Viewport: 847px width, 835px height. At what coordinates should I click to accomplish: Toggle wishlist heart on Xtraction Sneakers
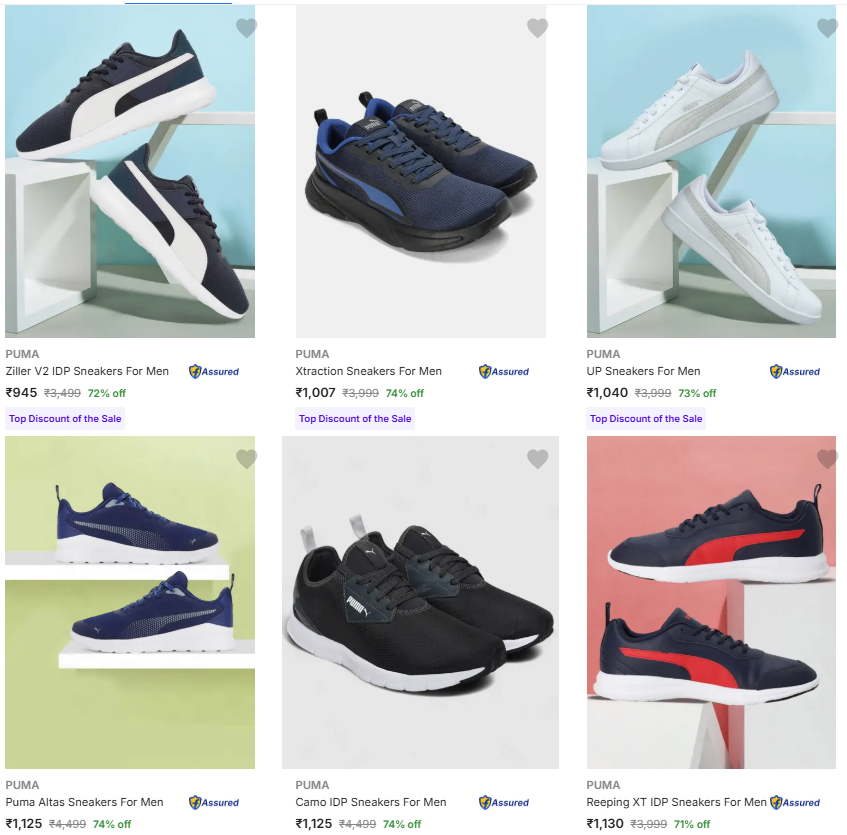[x=537, y=28]
